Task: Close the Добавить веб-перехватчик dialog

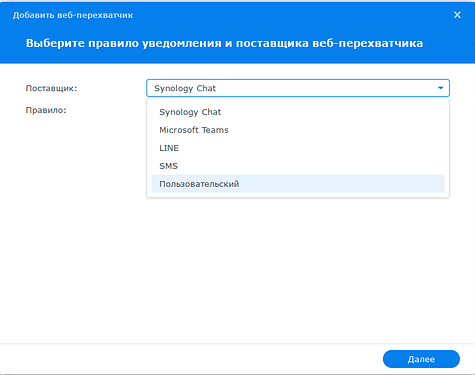Action: (457, 15)
